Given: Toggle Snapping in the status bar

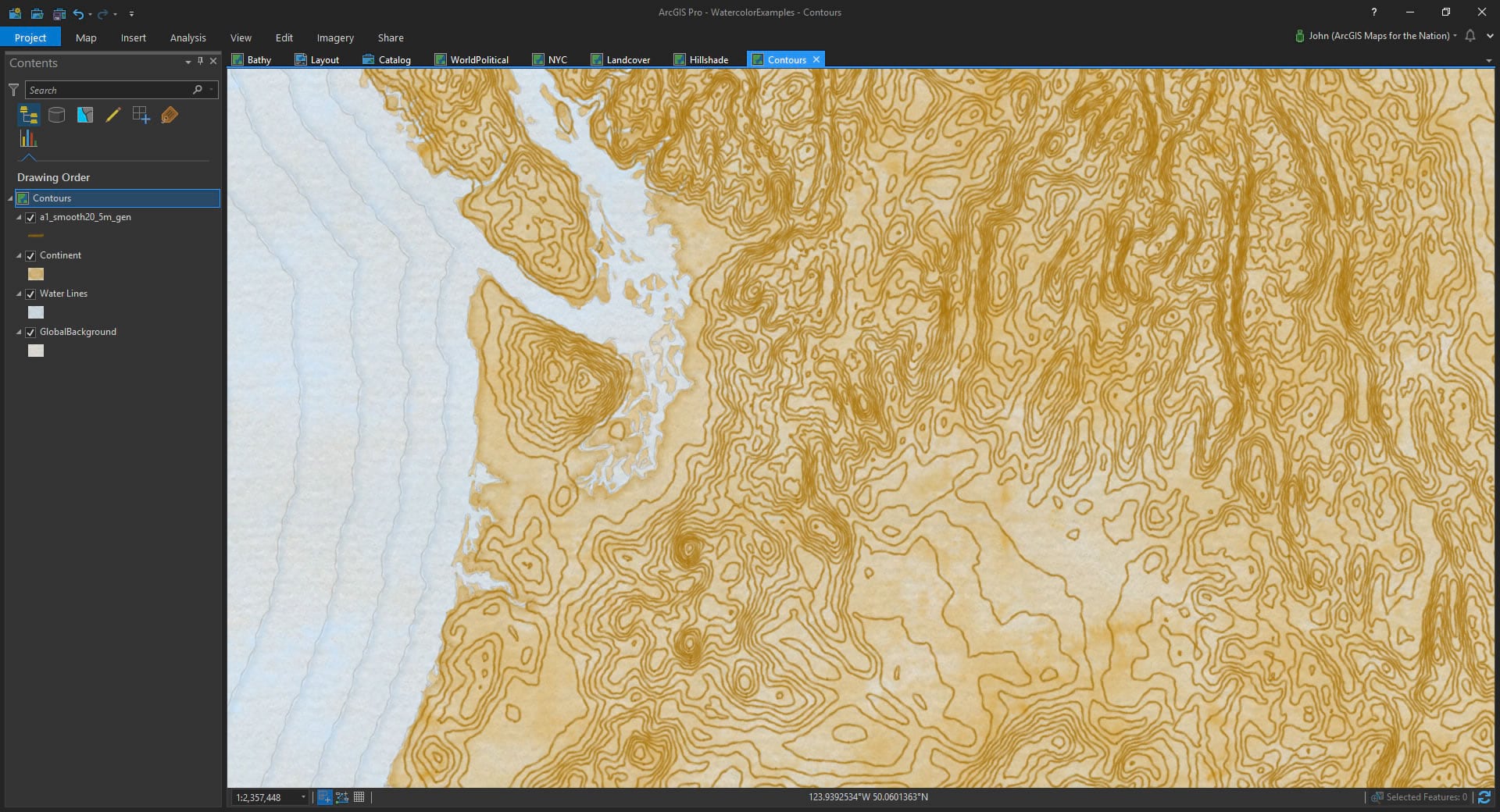Looking at the screenshot, I should click(x=324, y=797).
